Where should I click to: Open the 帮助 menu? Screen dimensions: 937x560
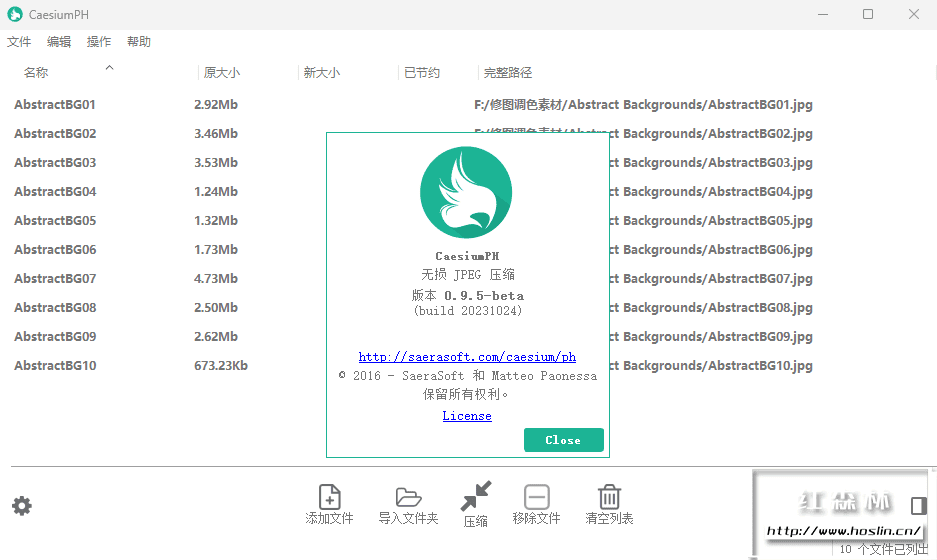[139, 42]
